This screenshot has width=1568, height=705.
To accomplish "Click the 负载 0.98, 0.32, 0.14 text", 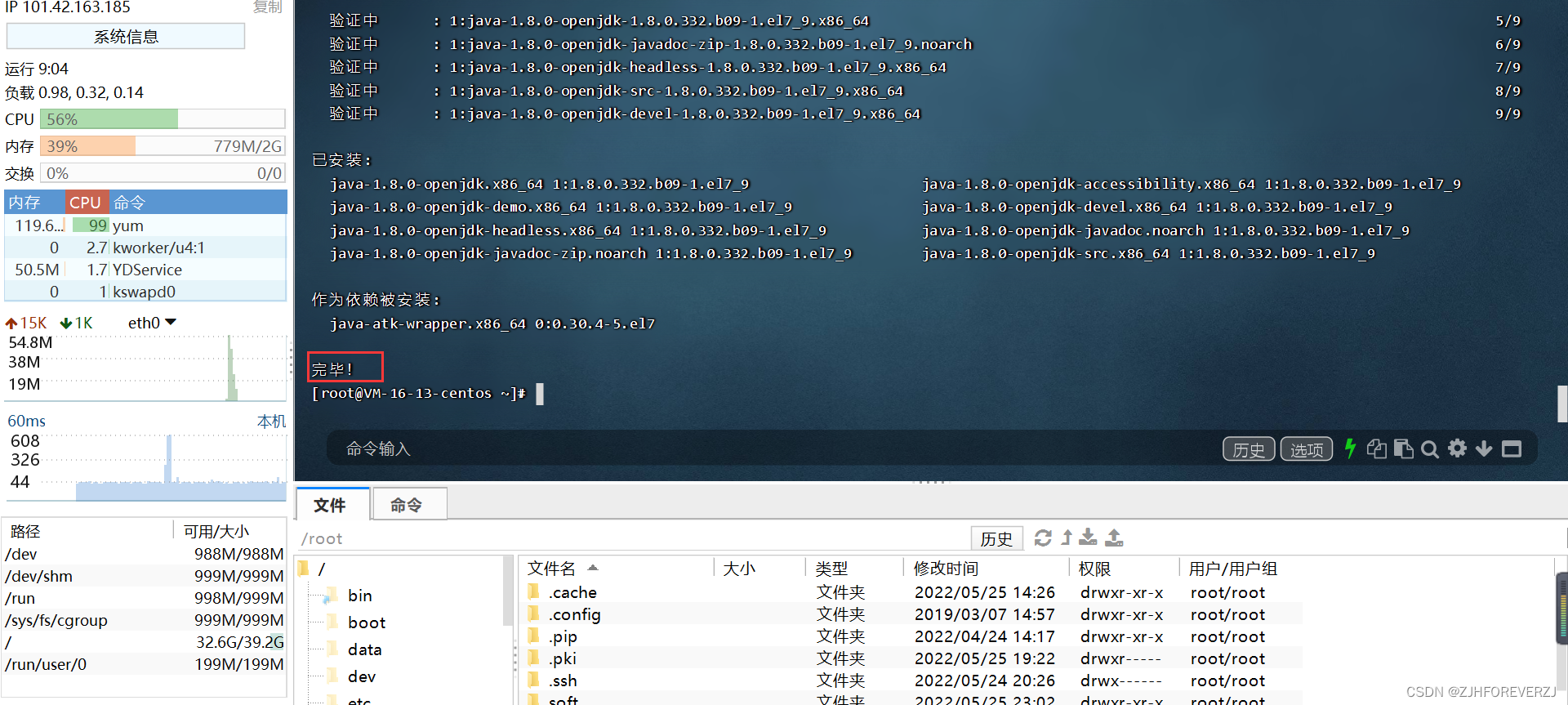I will 74,92.
